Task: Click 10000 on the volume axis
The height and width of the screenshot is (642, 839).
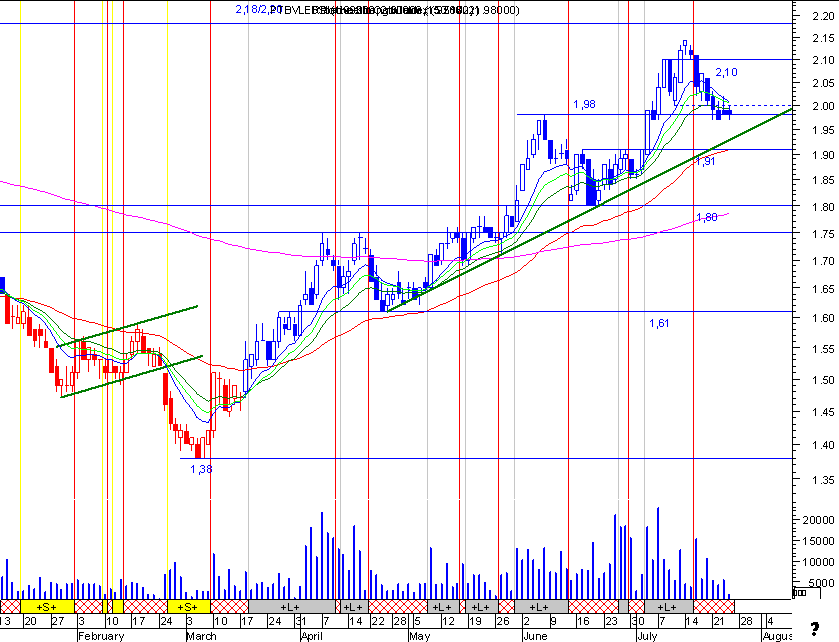Action: point(818,562)
